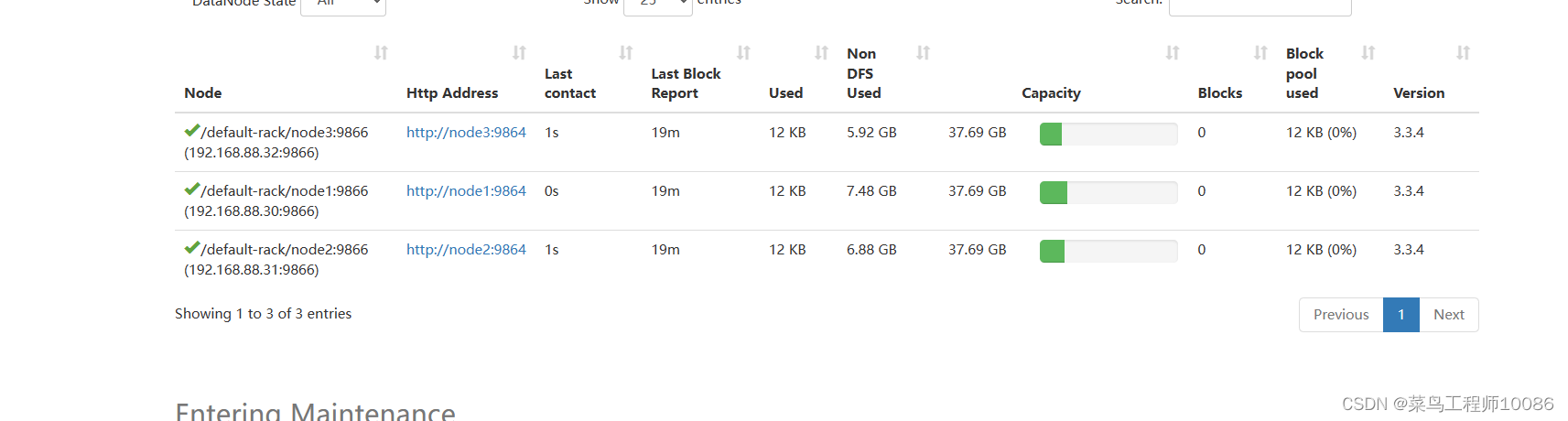Sort by Non DFS Used

[923, 53]
